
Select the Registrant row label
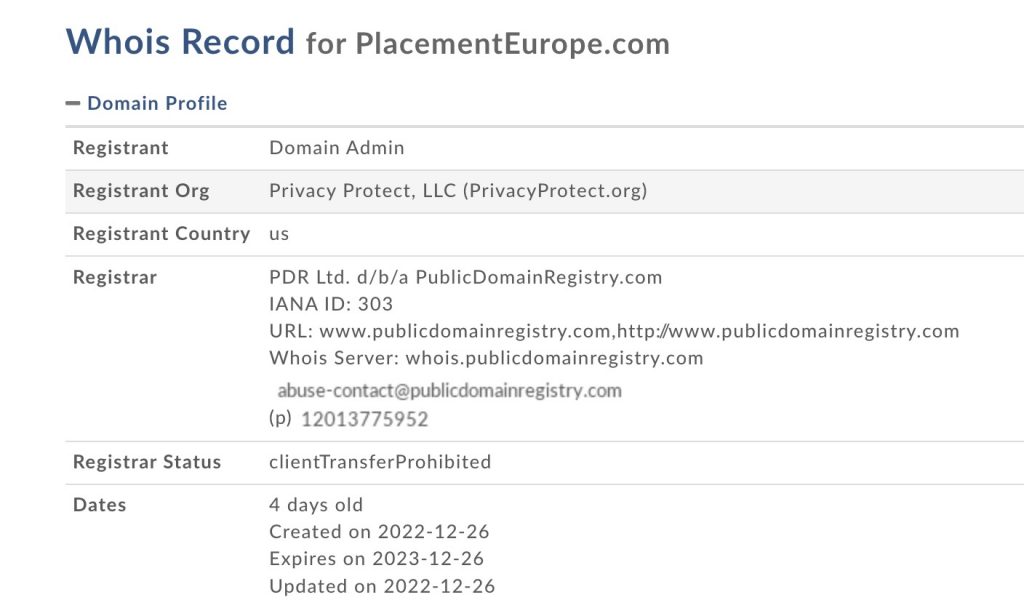click(x=121, y=148)
